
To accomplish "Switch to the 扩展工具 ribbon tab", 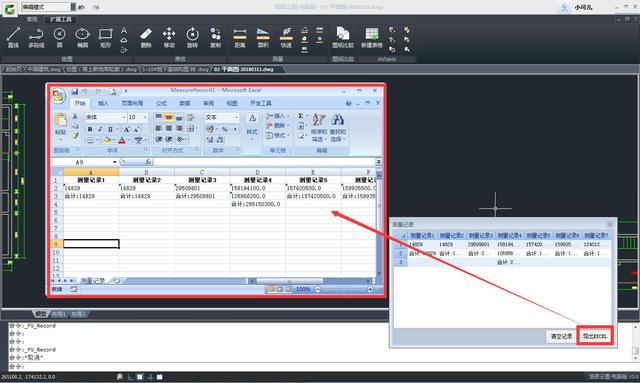I will [x=61, y=19].
